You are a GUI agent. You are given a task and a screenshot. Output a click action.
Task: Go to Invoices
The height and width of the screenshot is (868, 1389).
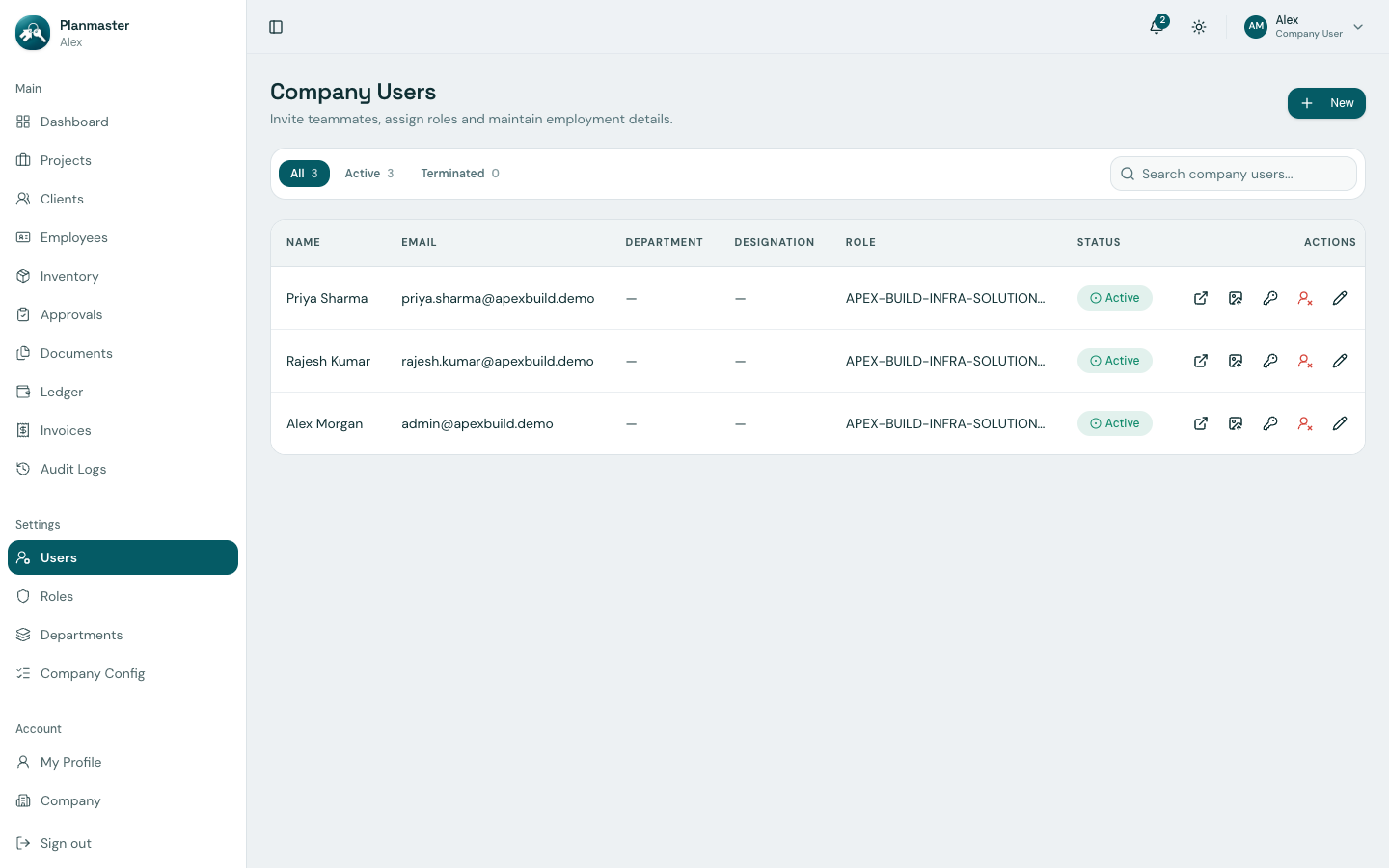[123, 430]
